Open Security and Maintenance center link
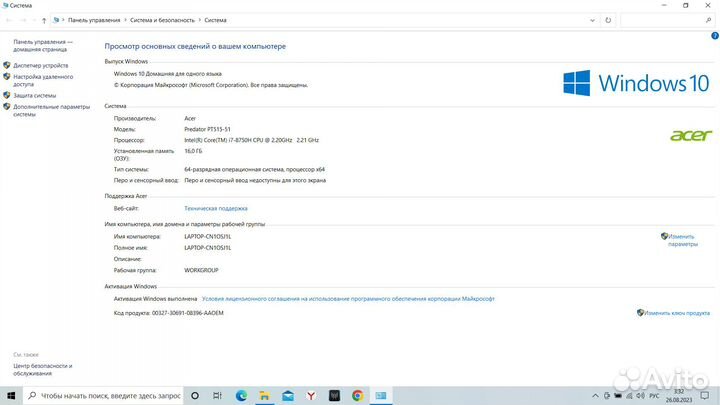 [43, 370]
